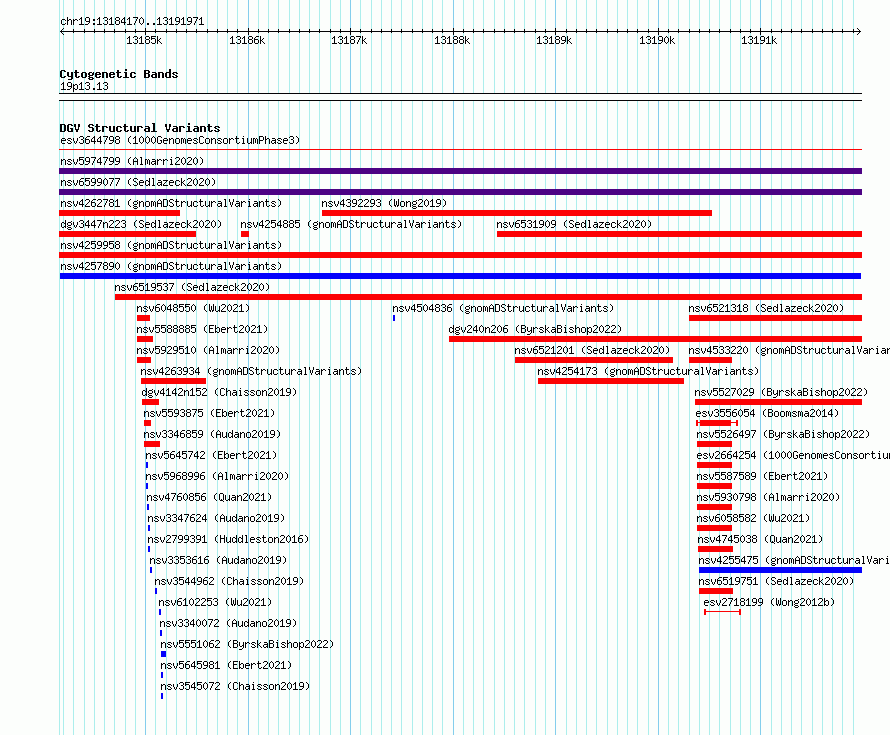Select nsv5930798 (Almarri2020) label
Viewport: 890px width, 735px height.
click(768, 497)
